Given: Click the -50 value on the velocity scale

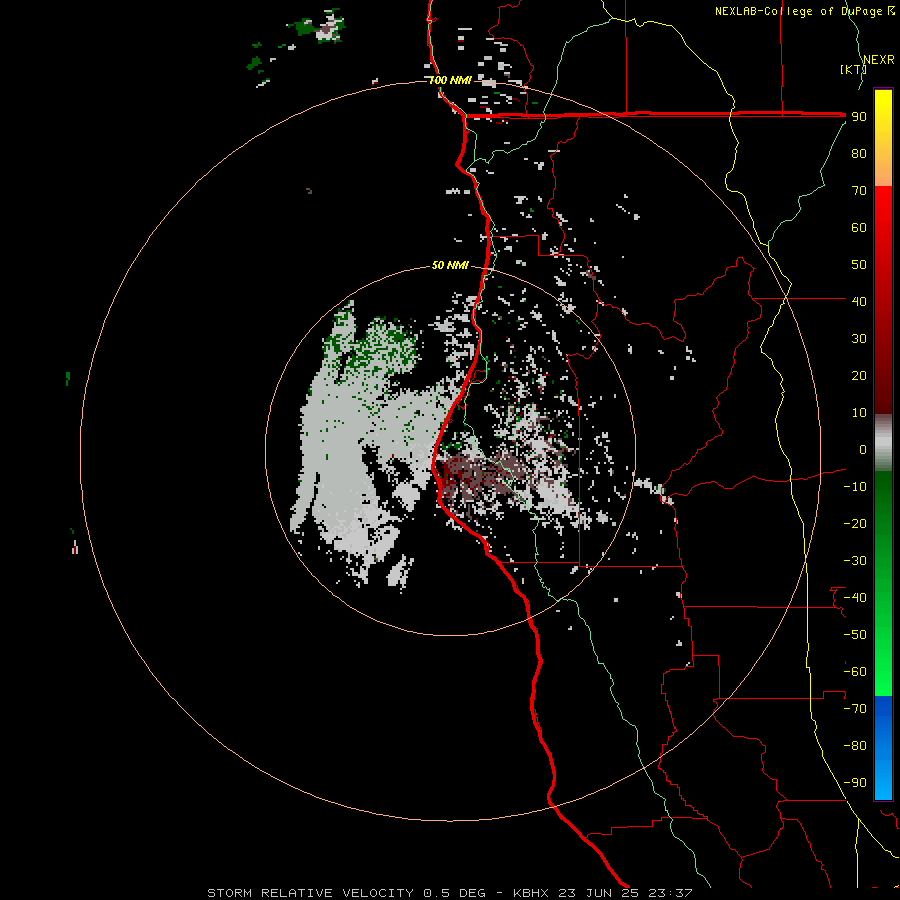Looking at the screenshot, I should point(855,634).
